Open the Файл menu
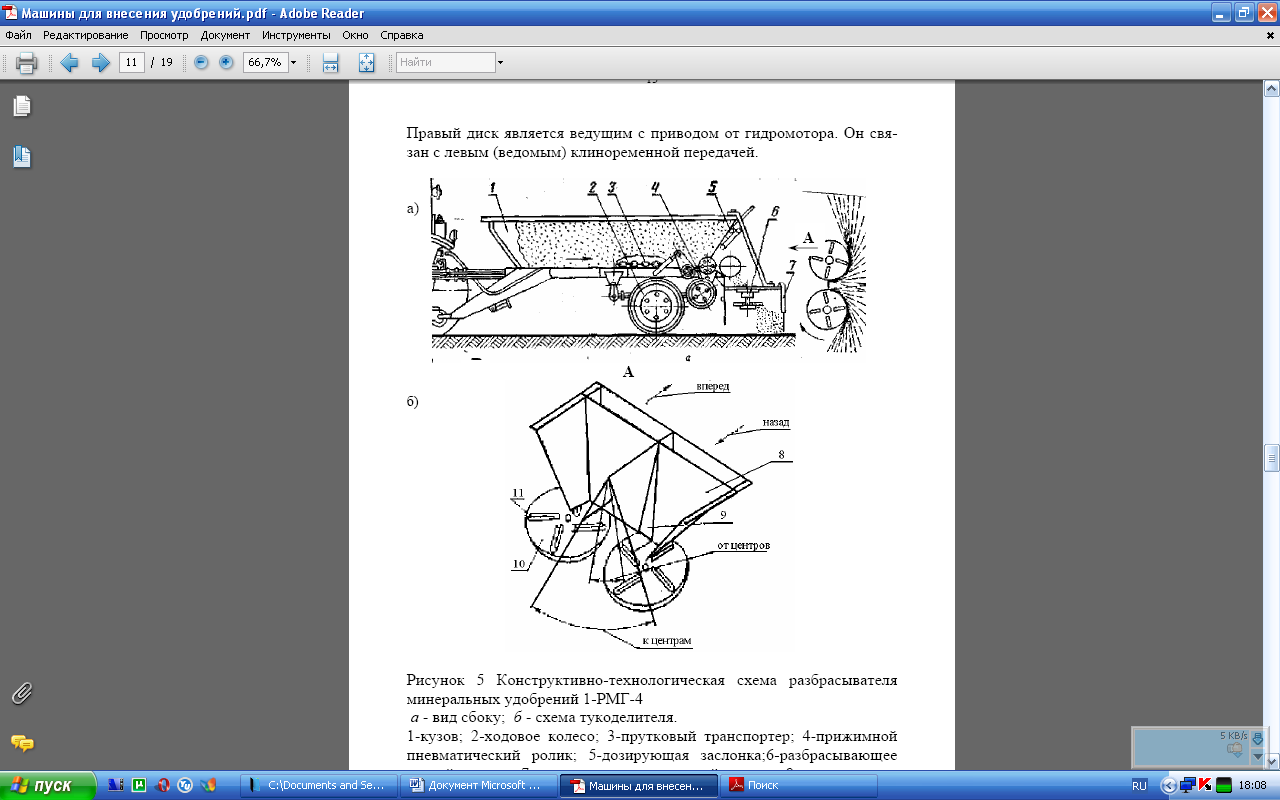The height and width of the screenshot is (800, 1280). [x=18, y=35]
